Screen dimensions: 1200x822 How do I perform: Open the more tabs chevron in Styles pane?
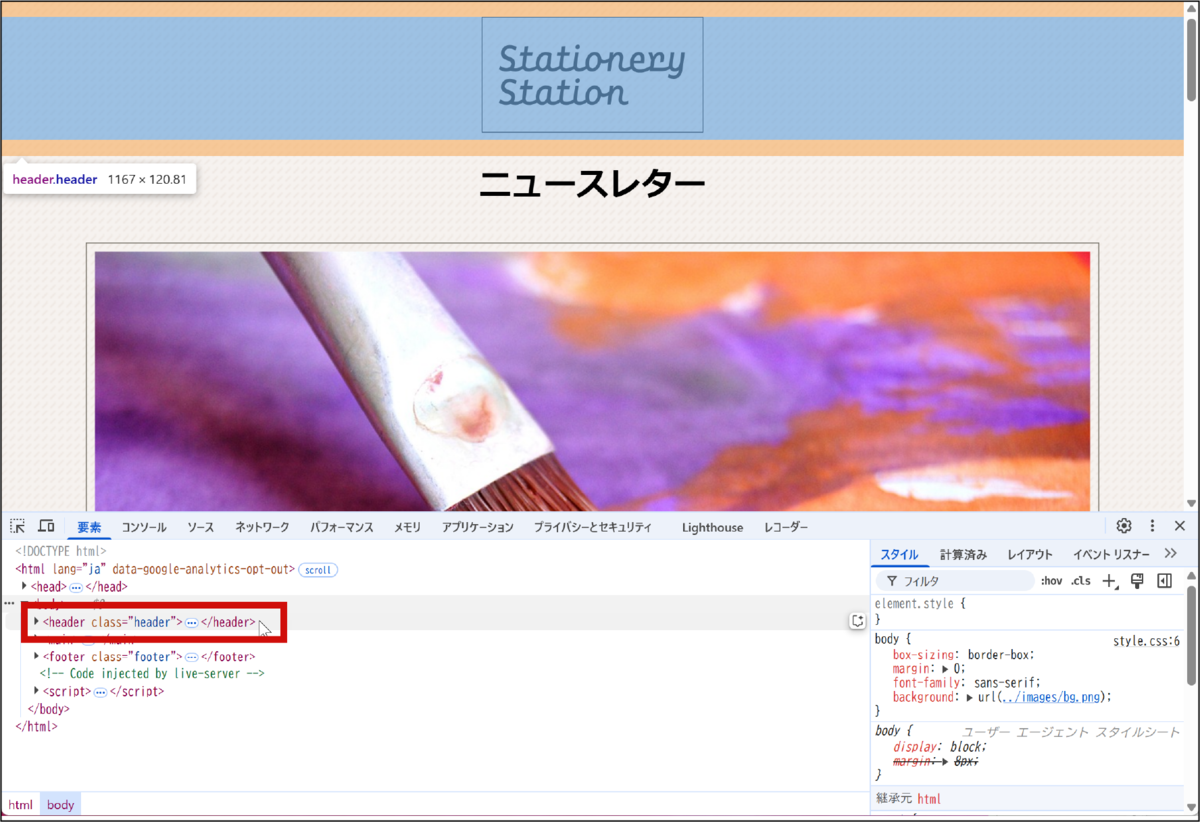[1170, 554]
